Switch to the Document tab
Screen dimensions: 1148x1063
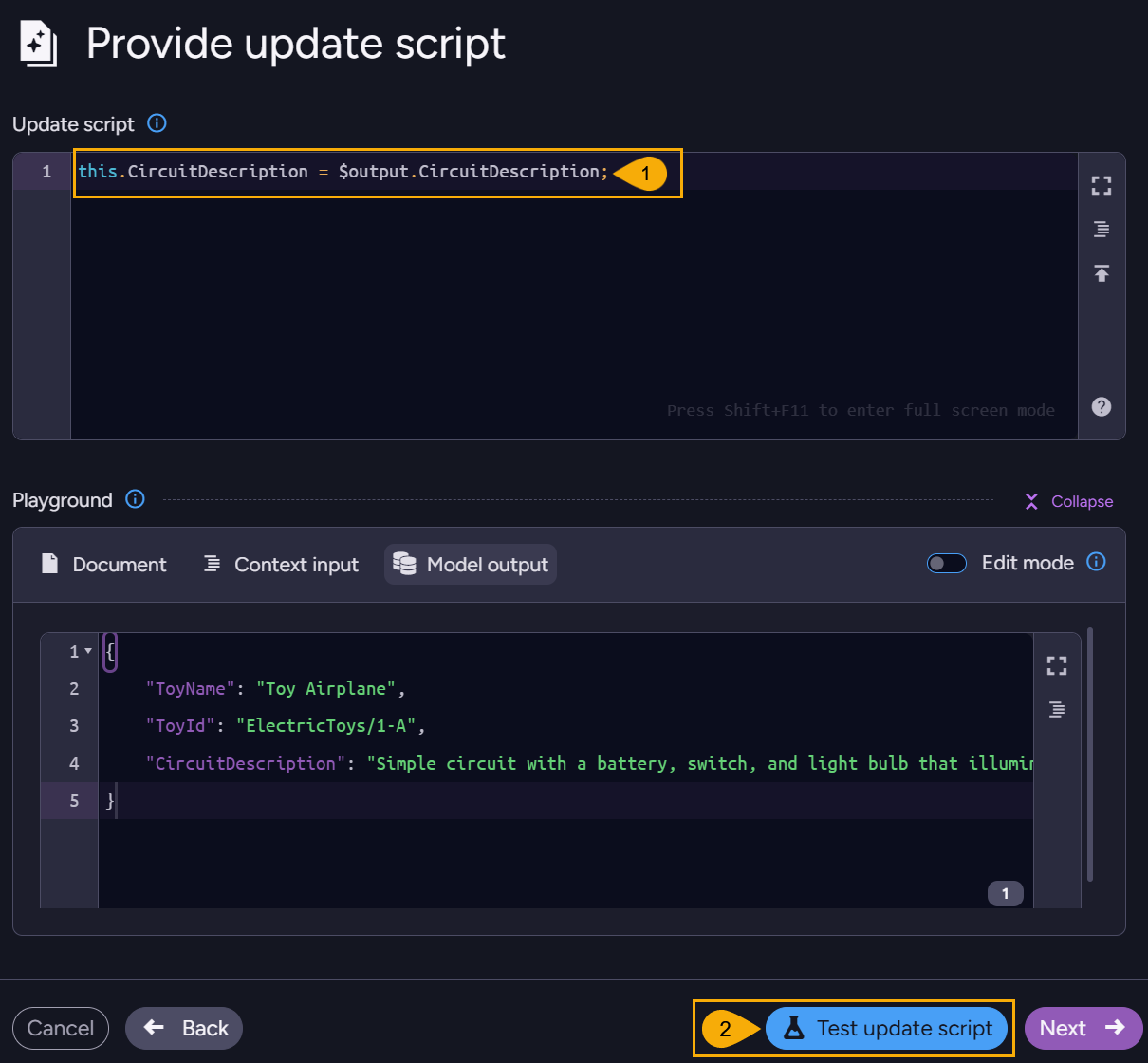pyautogui.click(x=104, y=564)
